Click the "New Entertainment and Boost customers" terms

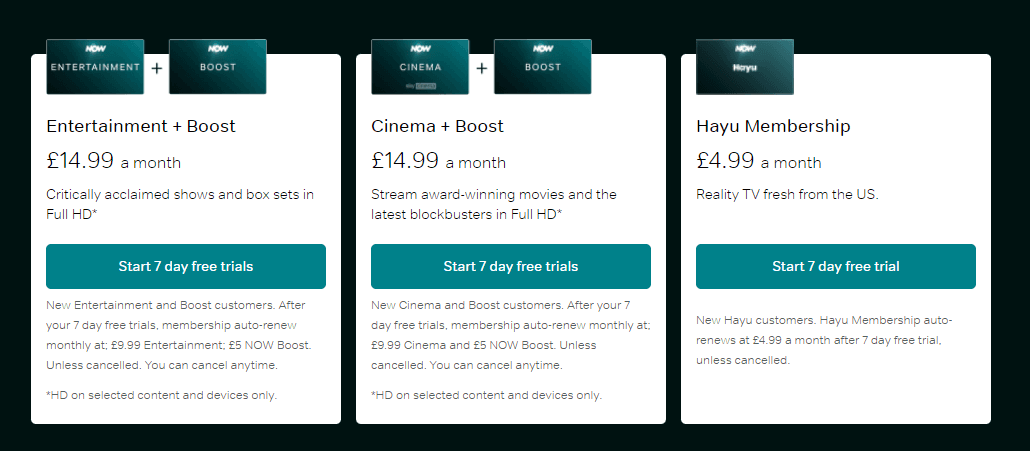point(179,335)
